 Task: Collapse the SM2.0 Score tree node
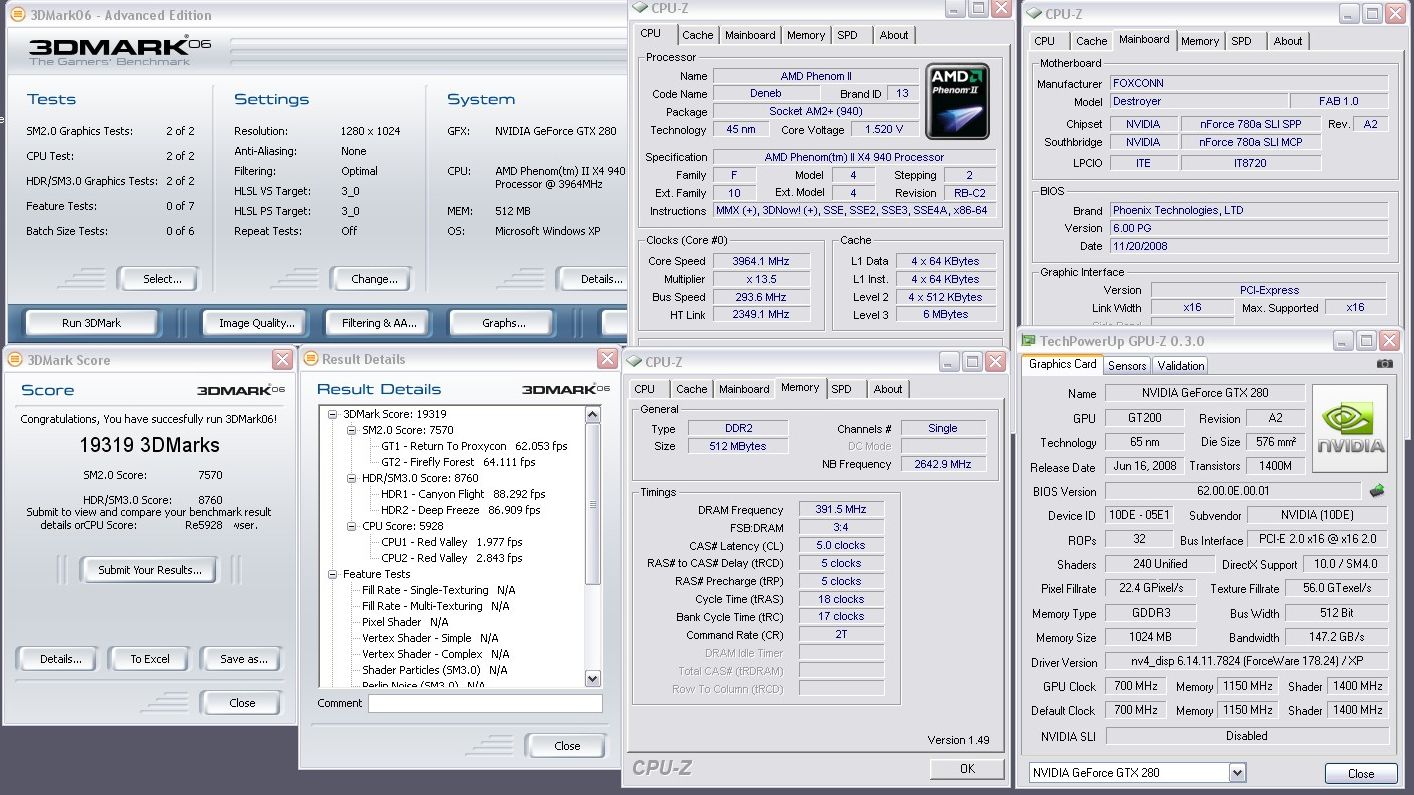click(352, 430)
